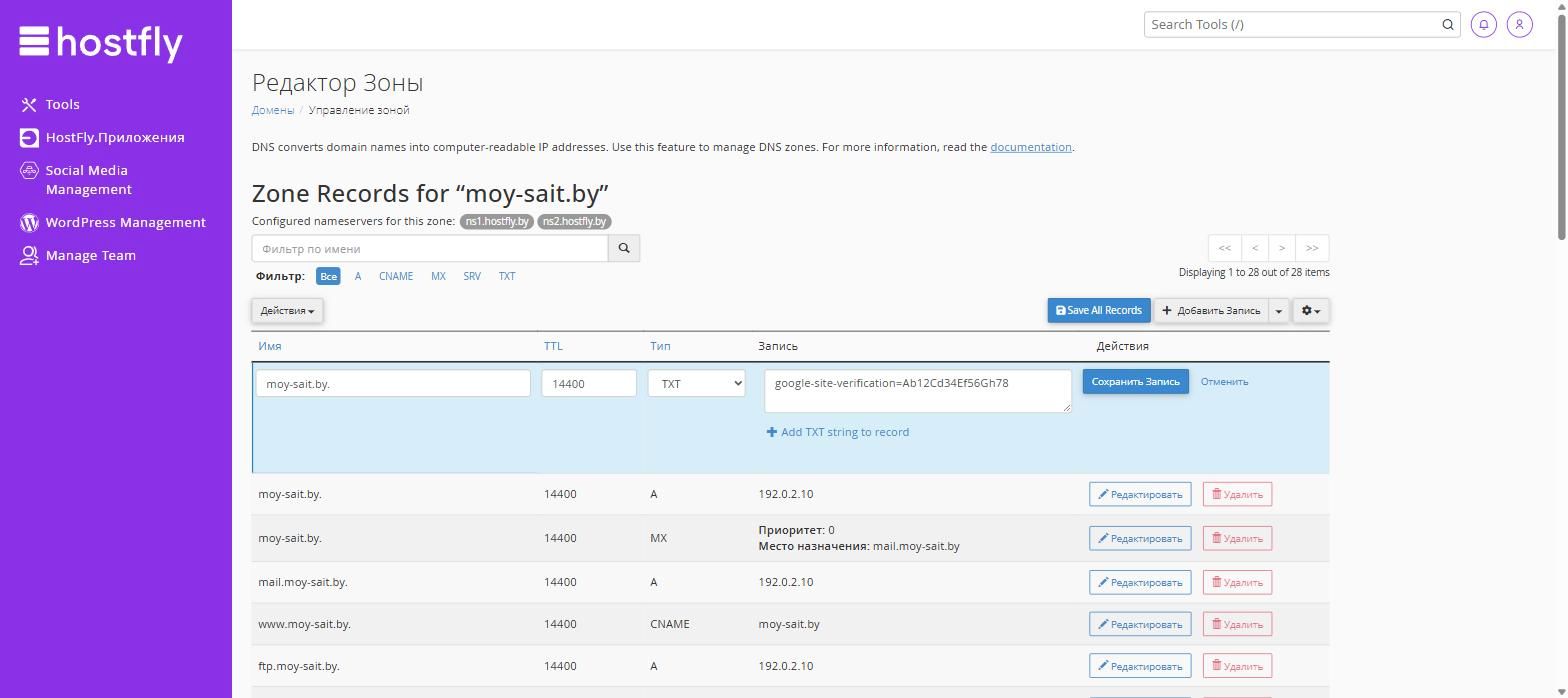The width and height of the screenshot is (1568, 698).
Task: Delete the www.moy-sait.by. CNAME record
Action: point(1237,624)
